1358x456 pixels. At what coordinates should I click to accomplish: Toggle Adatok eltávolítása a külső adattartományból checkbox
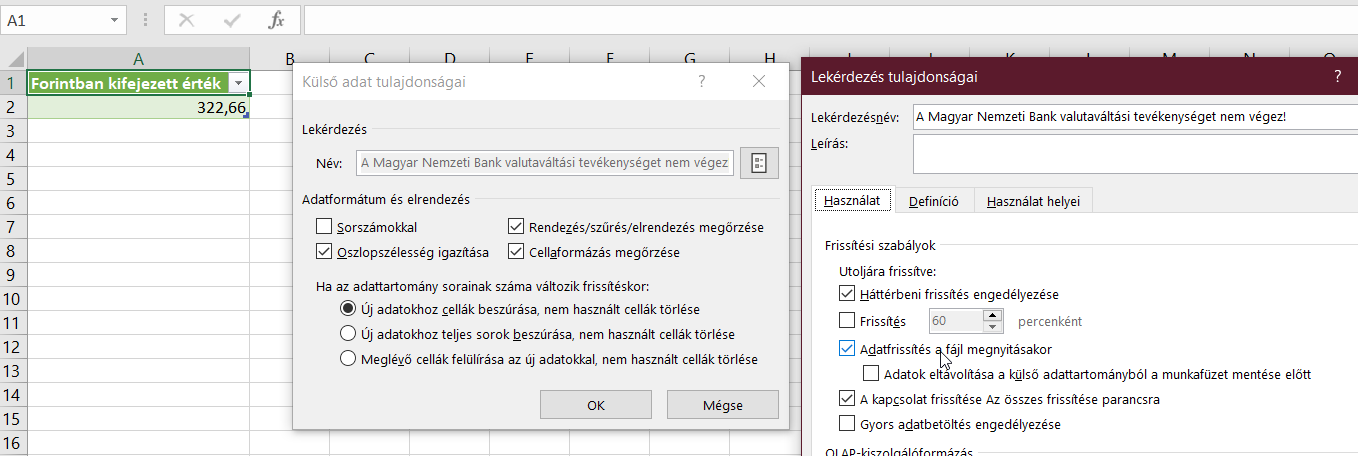click(871, 374)
